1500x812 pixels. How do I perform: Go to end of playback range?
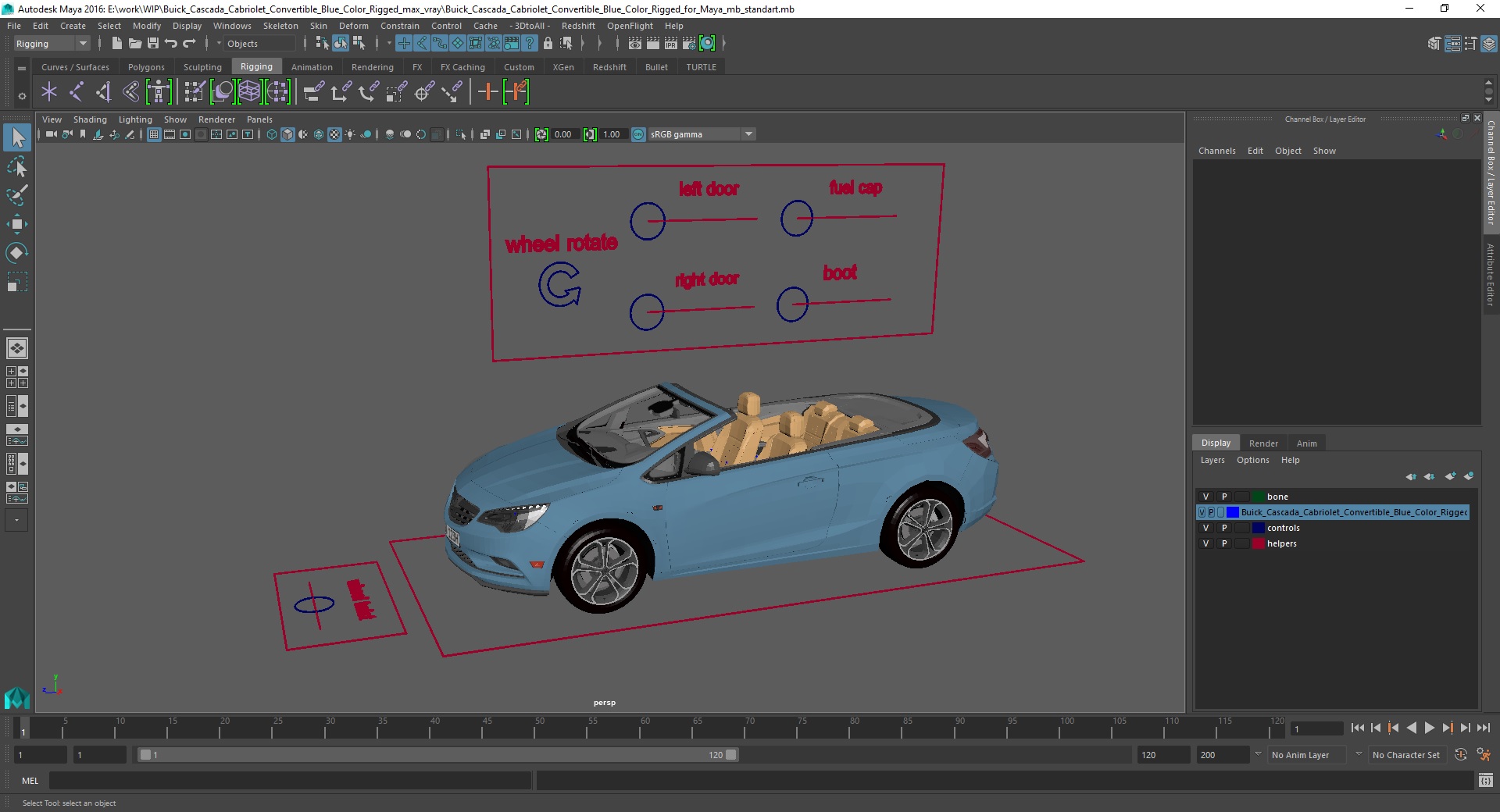click(1483, 728)
